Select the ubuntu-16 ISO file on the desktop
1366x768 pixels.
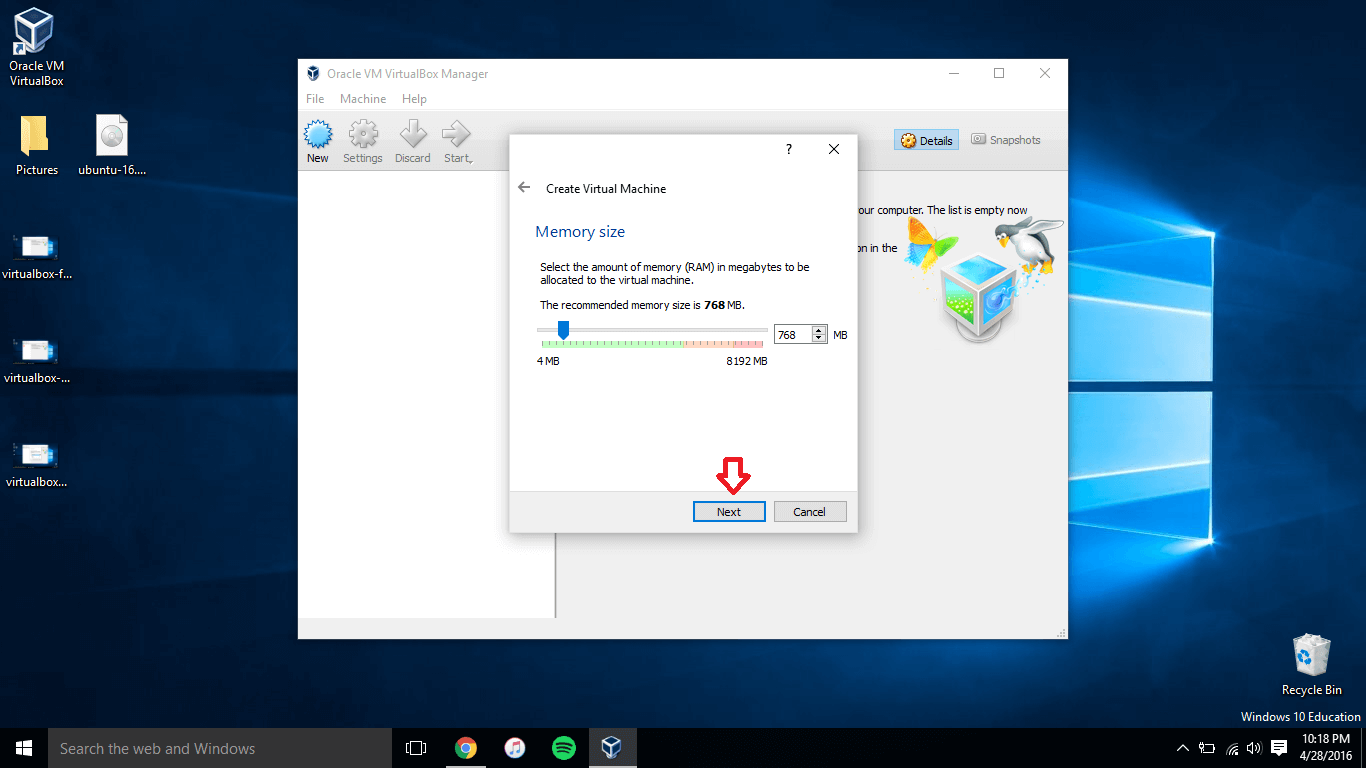click(112, 145)
